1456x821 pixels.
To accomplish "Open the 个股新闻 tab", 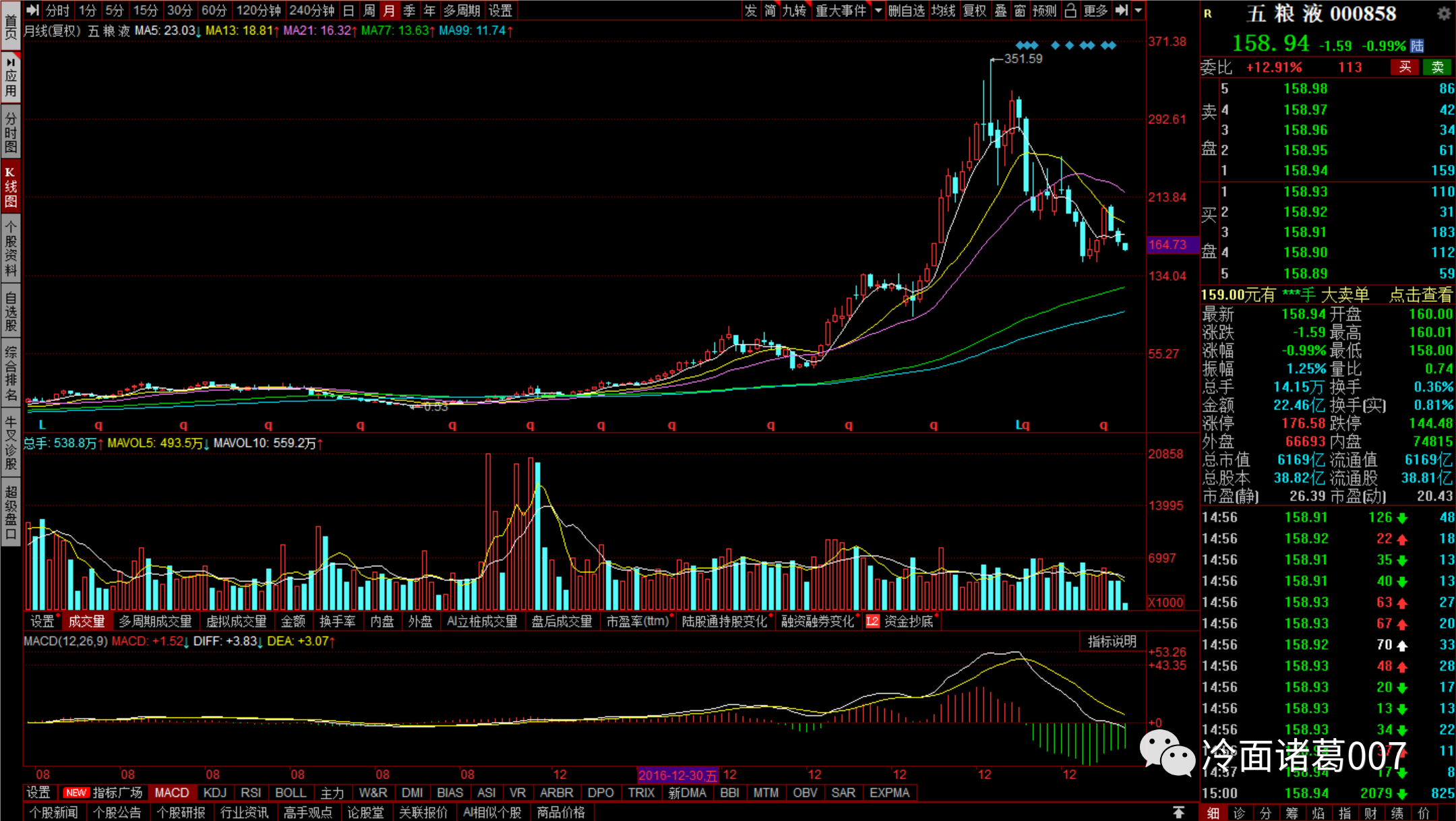I will (x=54, y=812).
